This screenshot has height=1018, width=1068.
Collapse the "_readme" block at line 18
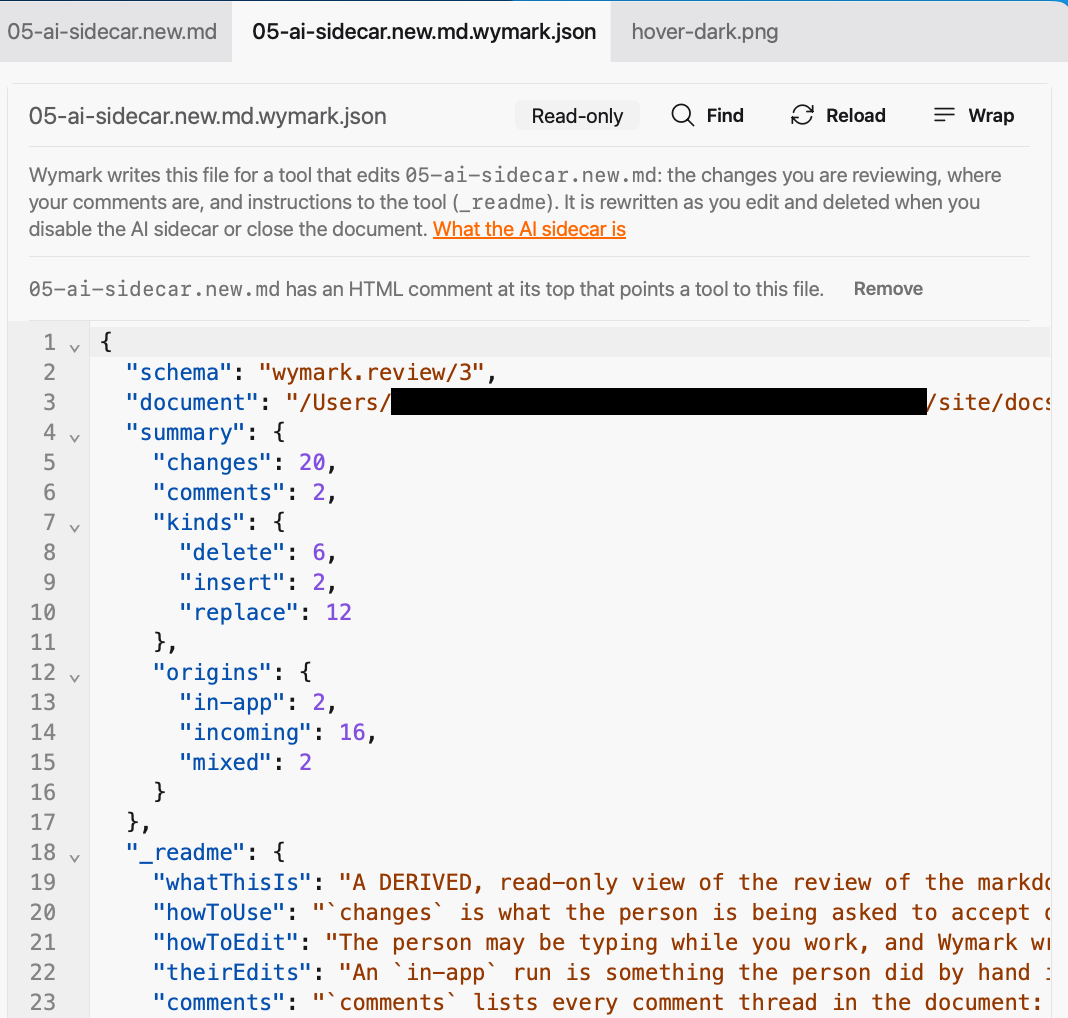75,857
